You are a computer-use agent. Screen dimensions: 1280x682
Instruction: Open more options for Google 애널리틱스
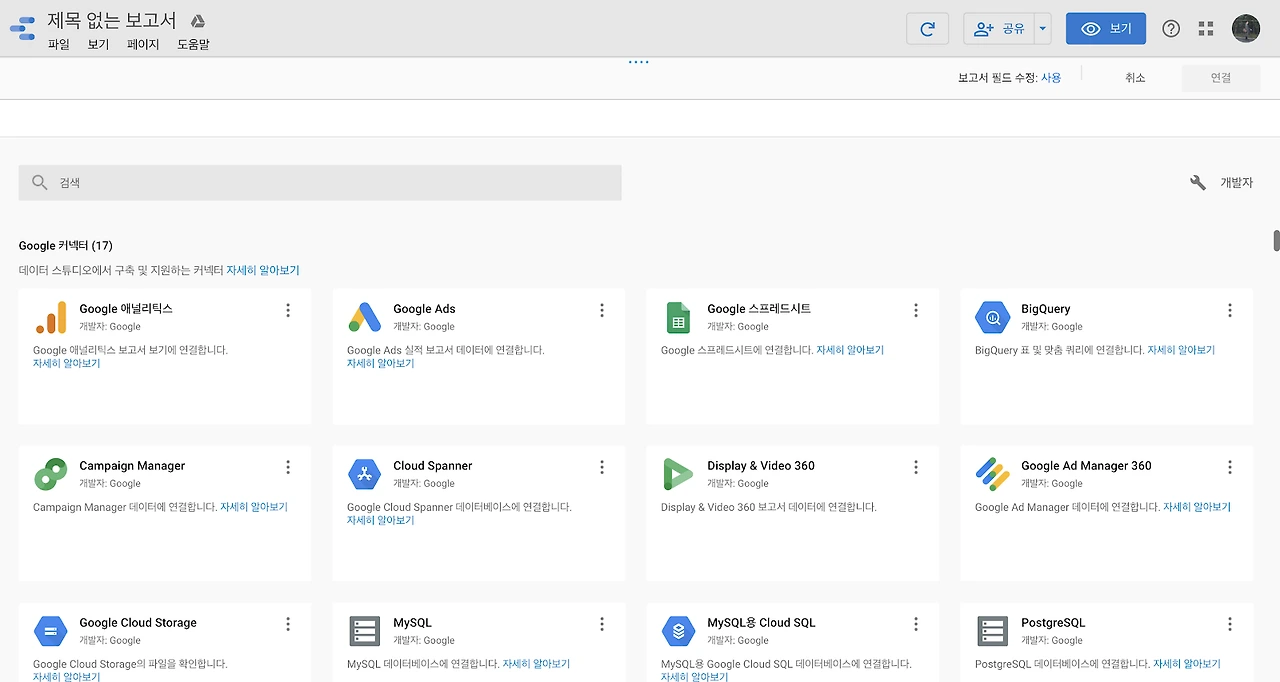(x=288, y=310)
